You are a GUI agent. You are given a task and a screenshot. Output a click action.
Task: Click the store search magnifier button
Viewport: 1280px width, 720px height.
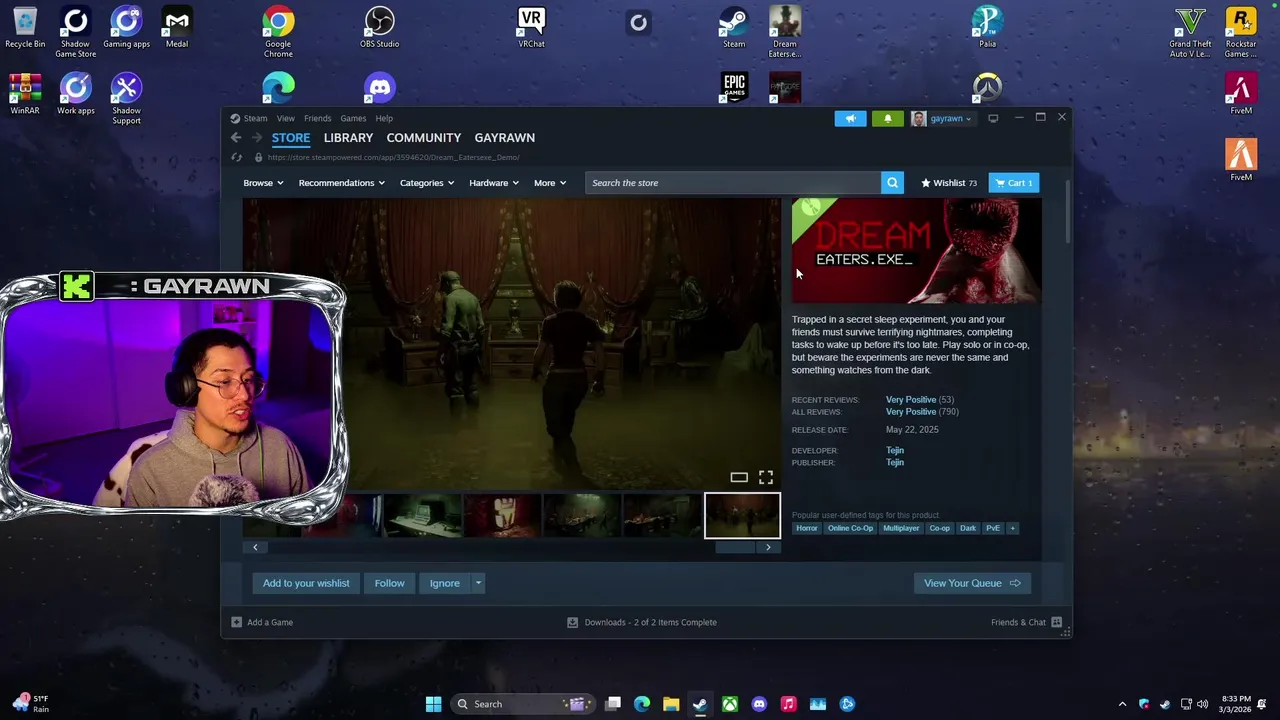[892, 183]
